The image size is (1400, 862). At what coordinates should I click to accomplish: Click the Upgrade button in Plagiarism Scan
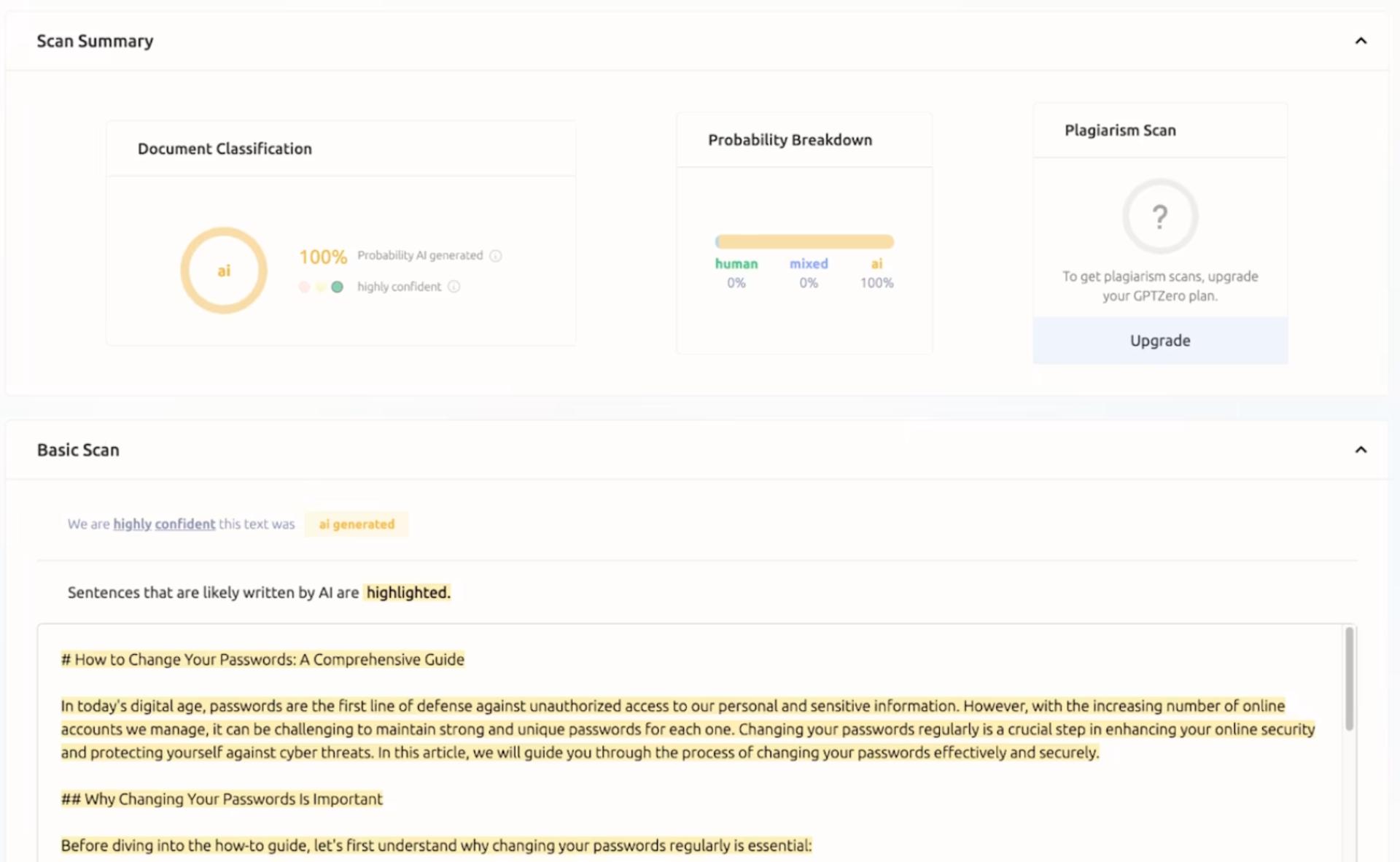1160,341
